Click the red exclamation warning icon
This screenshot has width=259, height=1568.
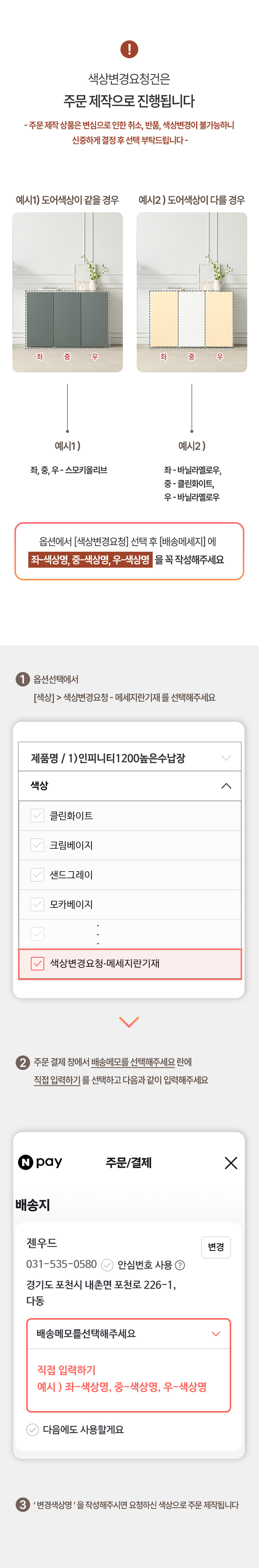pos(129,49)
